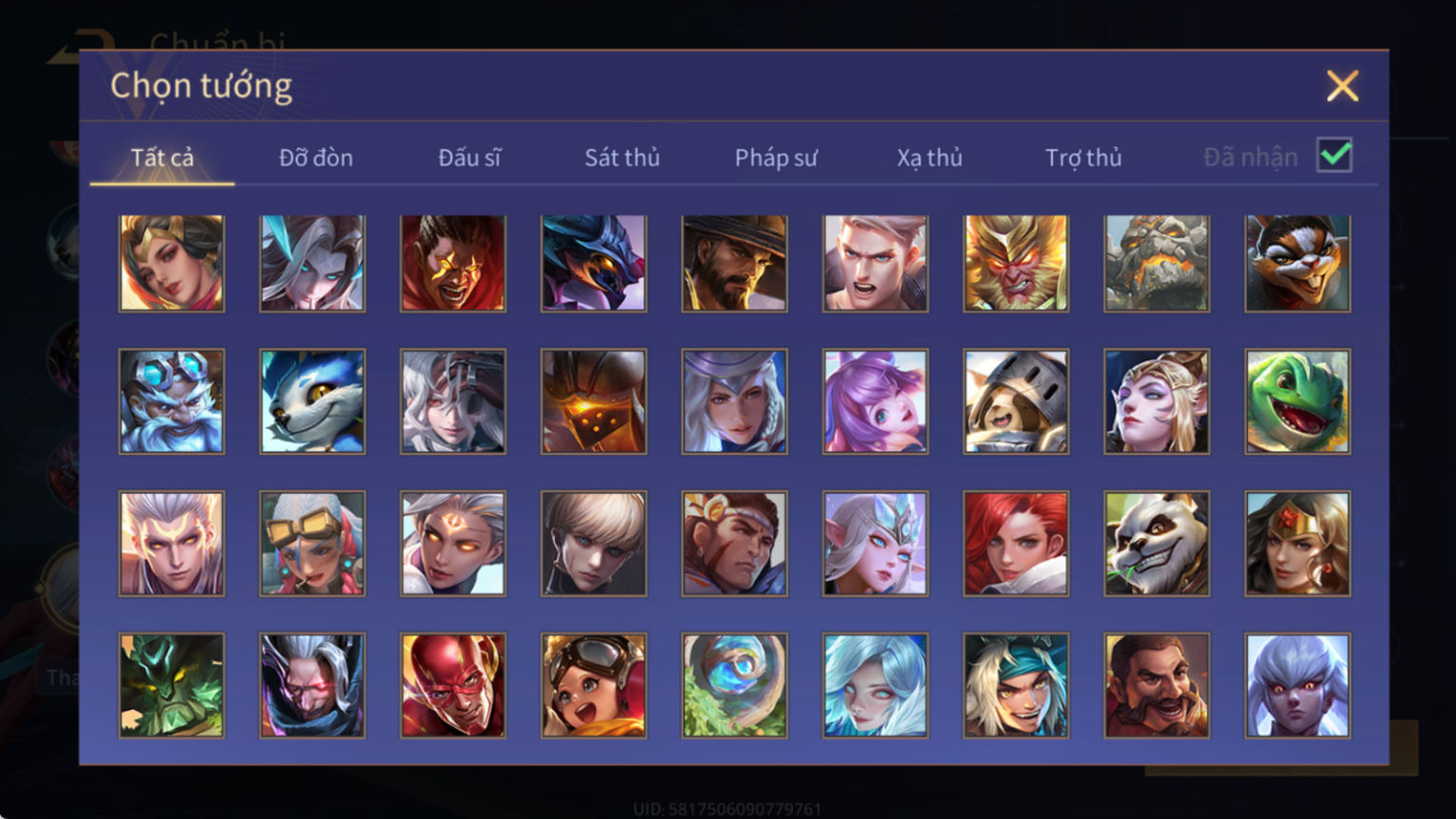
Task: Choose the red-haired woman hero portrait
Action: click(x=1016, y=543)
